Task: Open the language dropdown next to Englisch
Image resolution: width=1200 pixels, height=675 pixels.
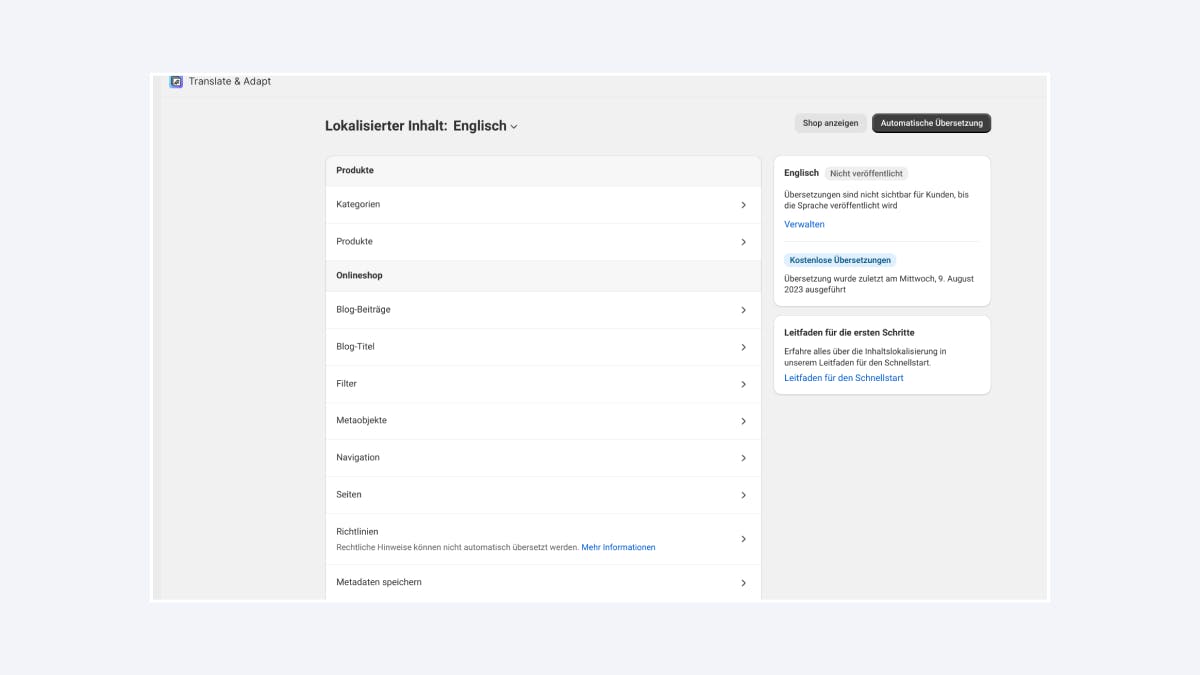Action: (514, 127)
